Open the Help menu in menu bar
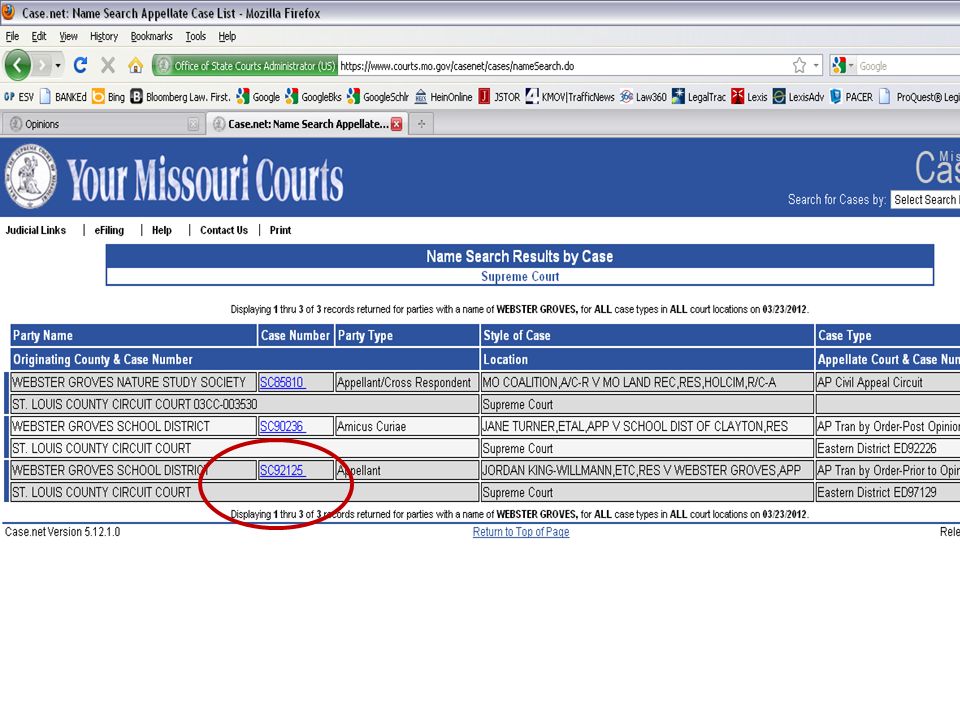This screenshot has height=720, width=960. pyautogui.click(x=227, y=36)
